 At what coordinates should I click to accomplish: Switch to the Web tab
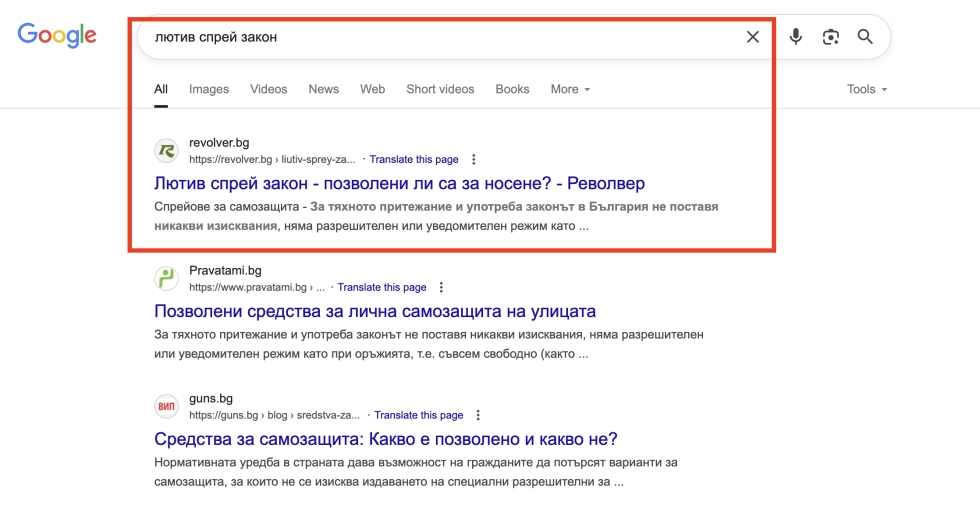click(372, 89)
